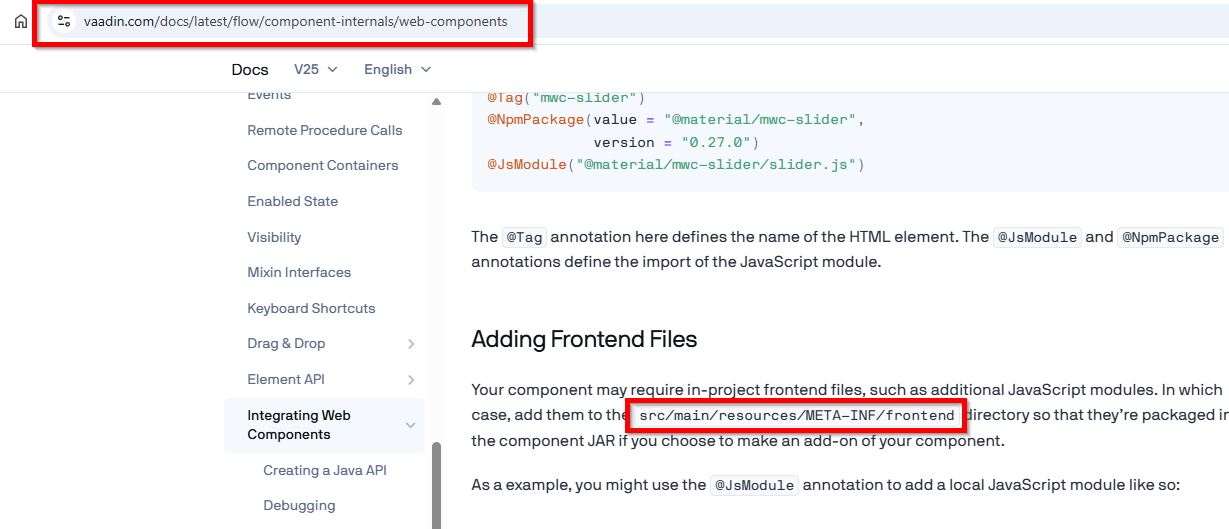Image resolution: width=1229 pixels, height=529 pixels.
Task: Open the site information icon in address bar
Action: tap(64, 21)
